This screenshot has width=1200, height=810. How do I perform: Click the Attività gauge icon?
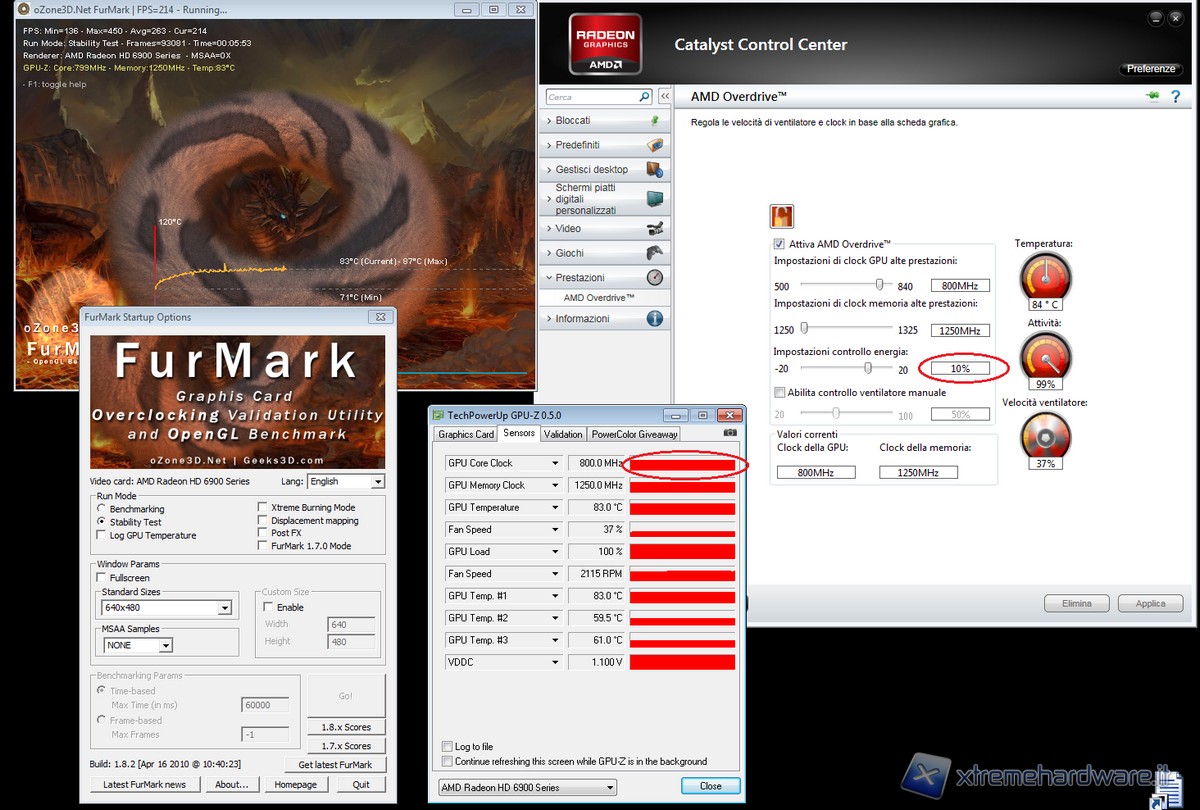[x=1044, y=355]
